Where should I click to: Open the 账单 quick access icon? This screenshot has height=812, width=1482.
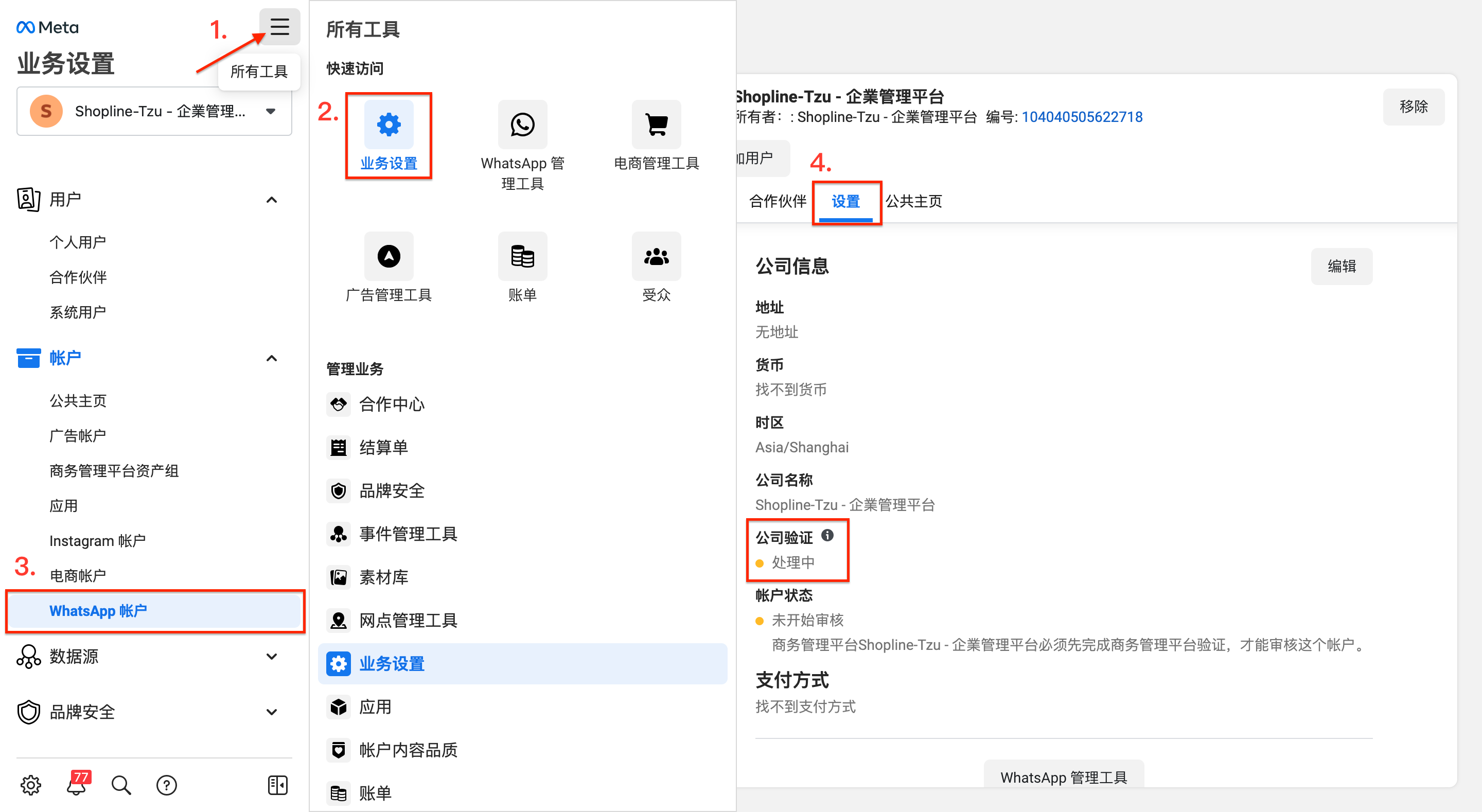tap(522, 256)
